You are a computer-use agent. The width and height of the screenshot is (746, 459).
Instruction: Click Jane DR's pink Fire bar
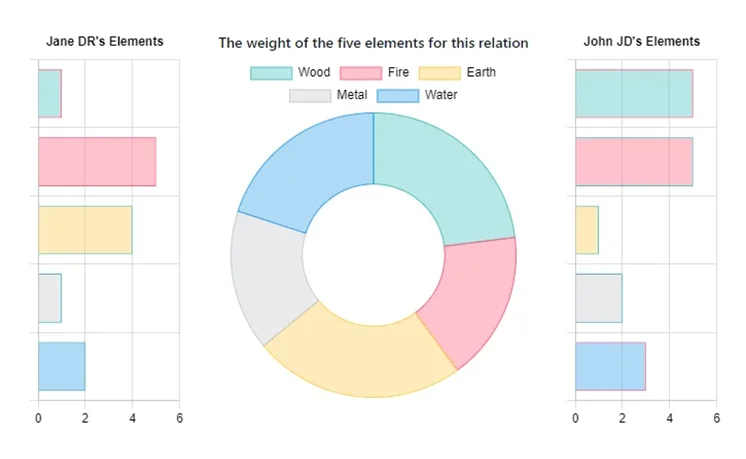pos(97,162)
